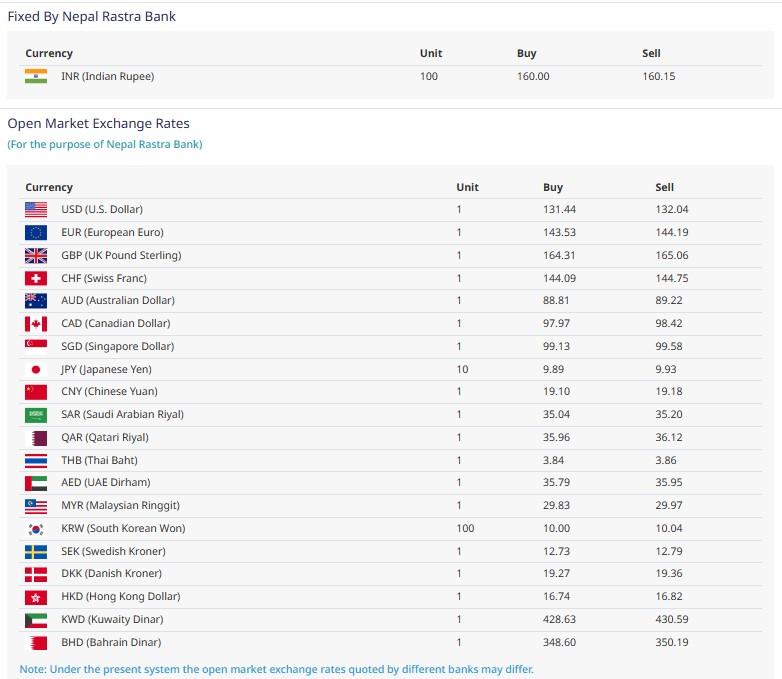Click the 'Open Market Exchange Rates' heading
Image resolution: width=782 pixels, height=679 pixels.
click(x=98, y=123)
